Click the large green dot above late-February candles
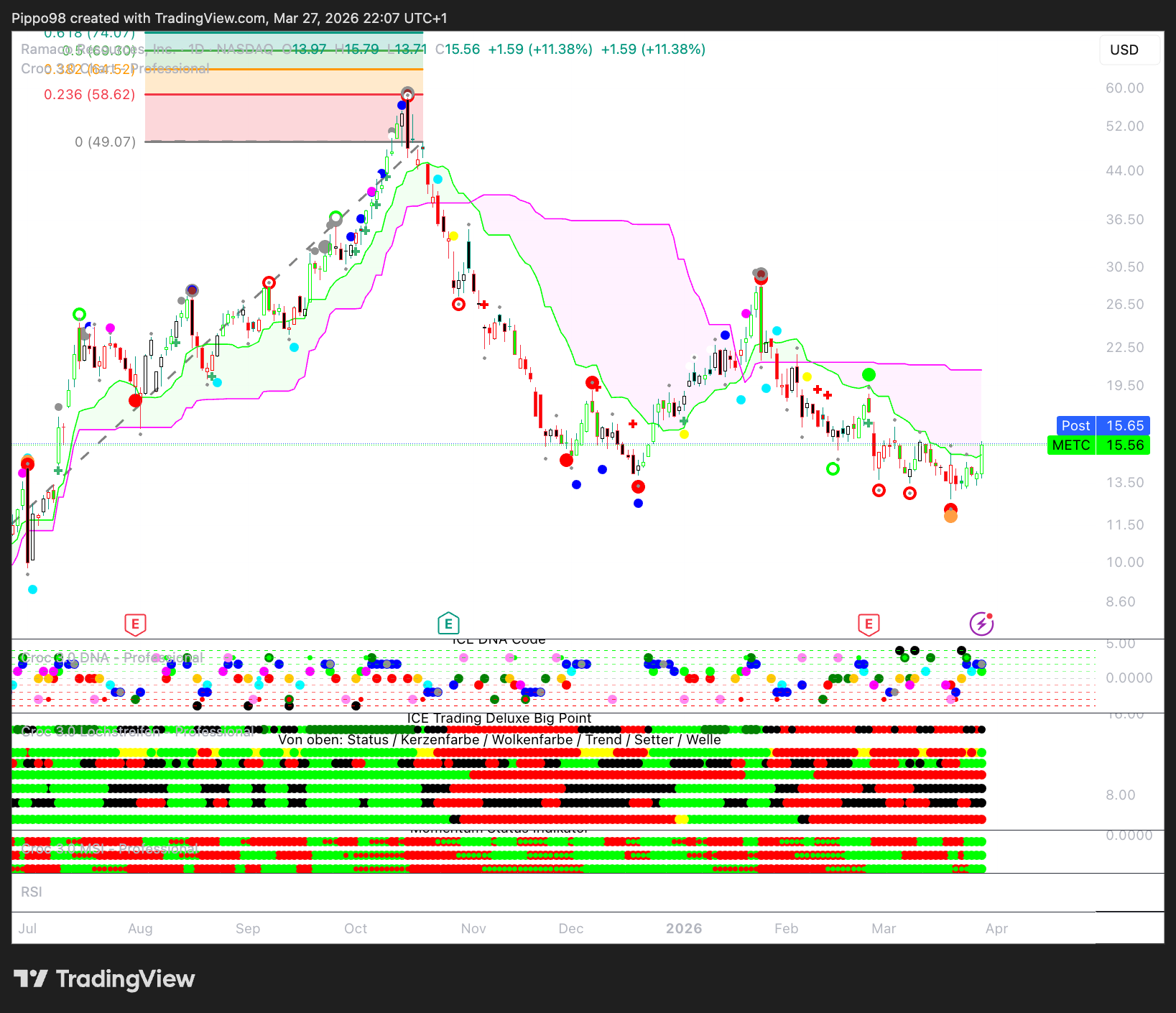Viewport: 1176px width, 1013px height. (x=869, y=374)
